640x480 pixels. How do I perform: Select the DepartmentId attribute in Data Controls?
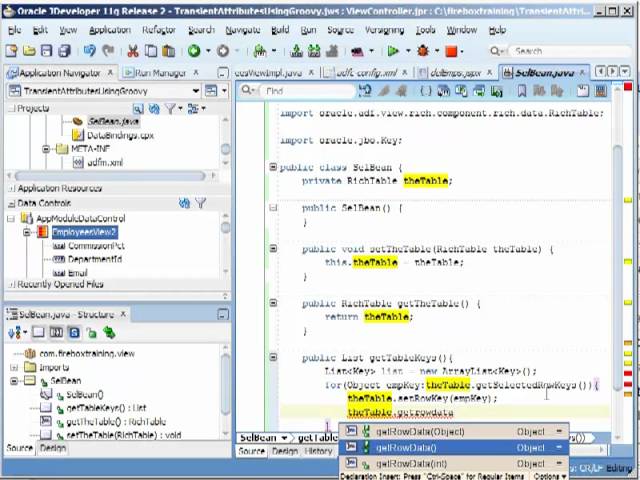click(x=95, y=259)
